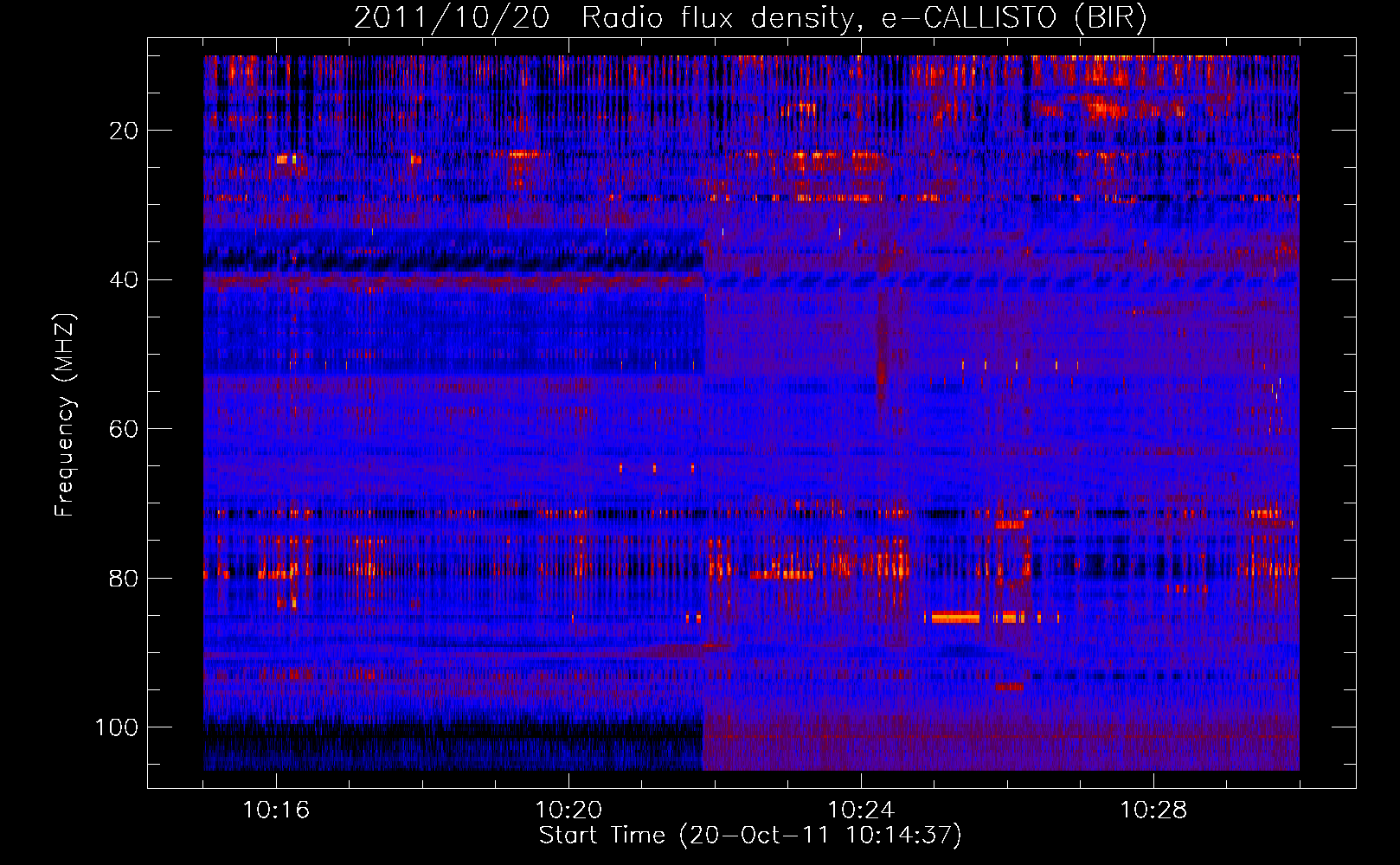Click the 60 frequency tick label
The image size is (1400, 865).
click(124, 430)
